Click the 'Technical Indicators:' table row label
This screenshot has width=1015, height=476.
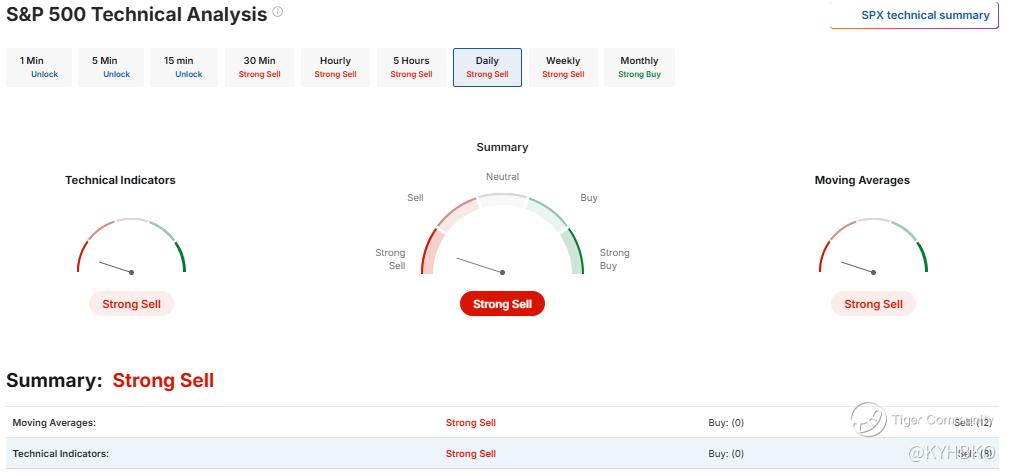point(61,453)
